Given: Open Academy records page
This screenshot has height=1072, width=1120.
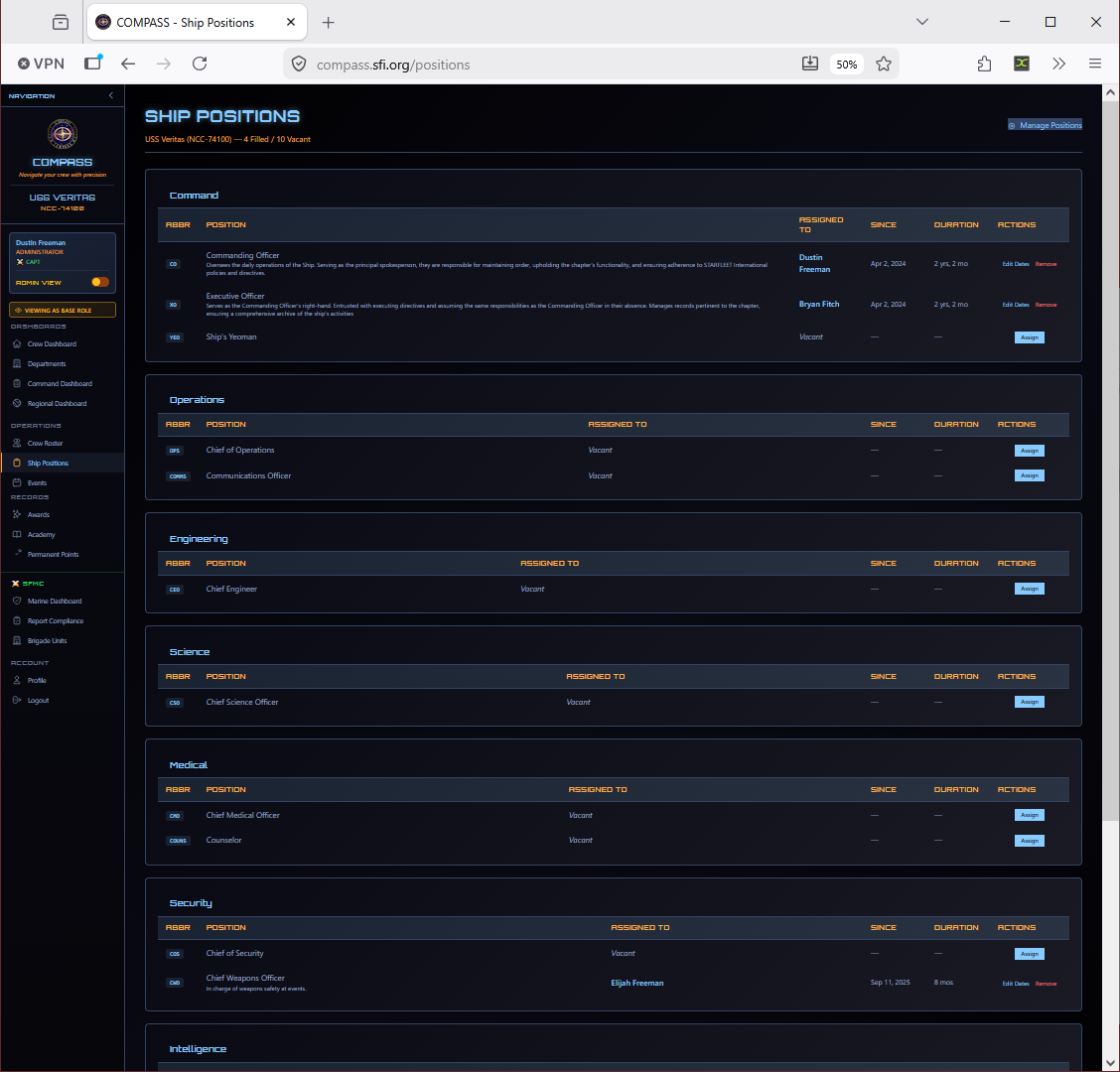Looking at the screenshot, I should pyautogui.click(x=41, y=534).
